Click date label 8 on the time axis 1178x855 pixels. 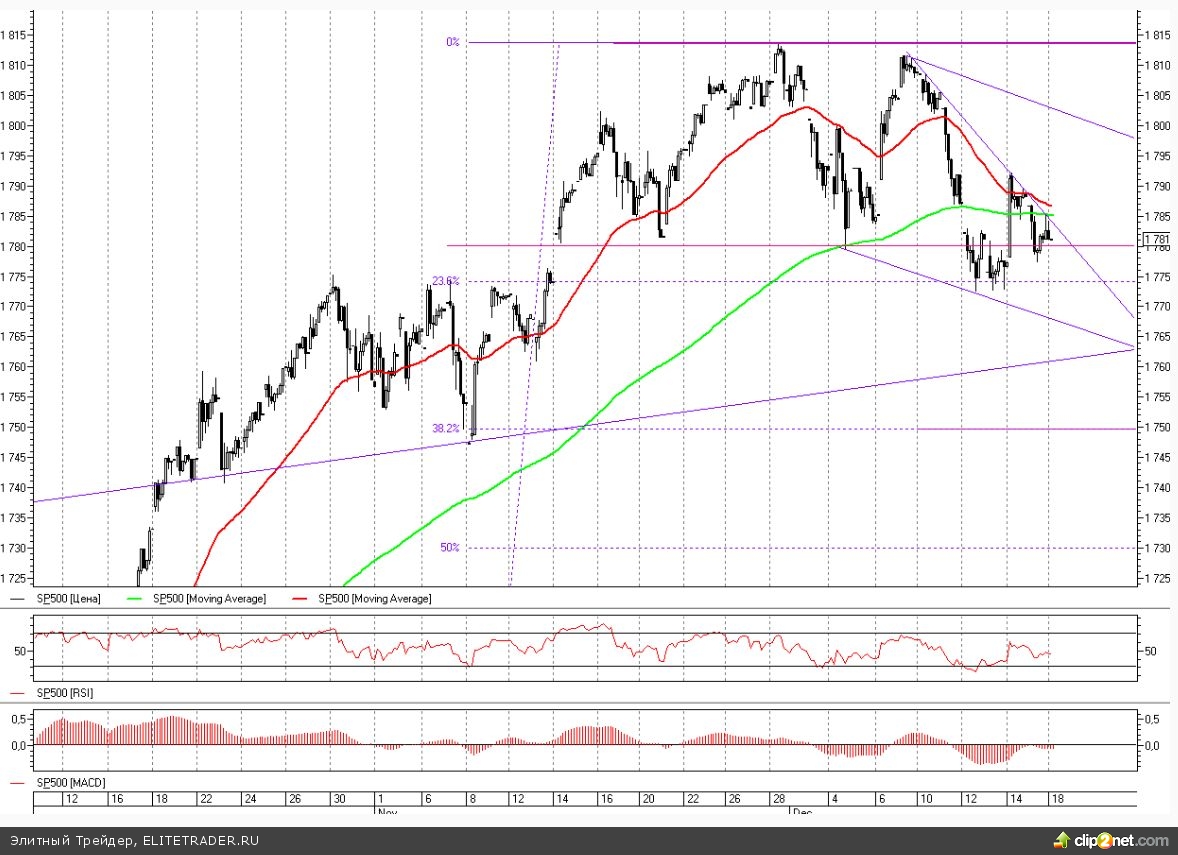473,799
